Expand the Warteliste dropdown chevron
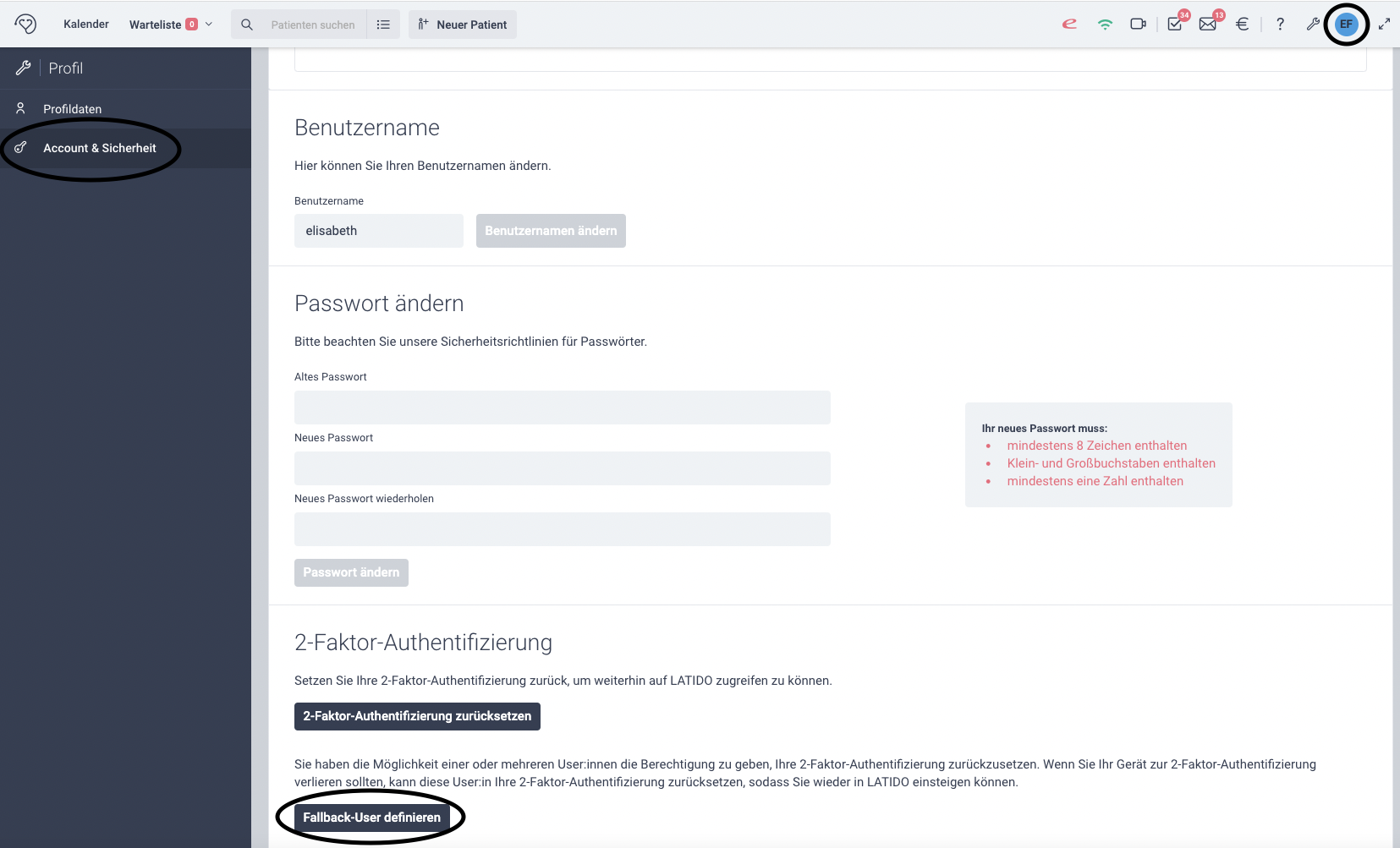This screenshot has width=1400, height=848. [207, 24]
